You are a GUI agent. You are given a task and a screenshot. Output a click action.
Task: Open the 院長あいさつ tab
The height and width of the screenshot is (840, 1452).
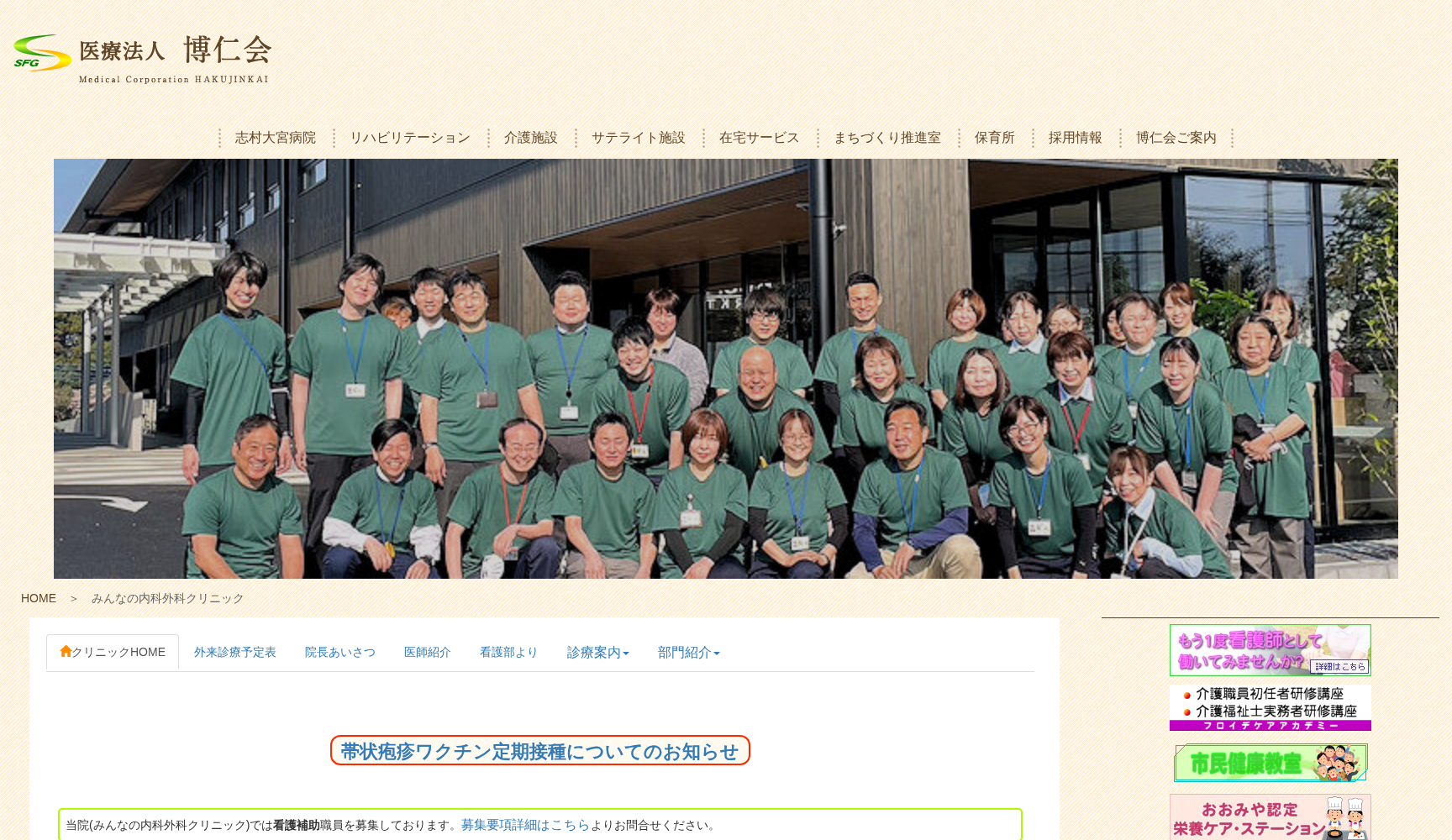coord(340,651)
